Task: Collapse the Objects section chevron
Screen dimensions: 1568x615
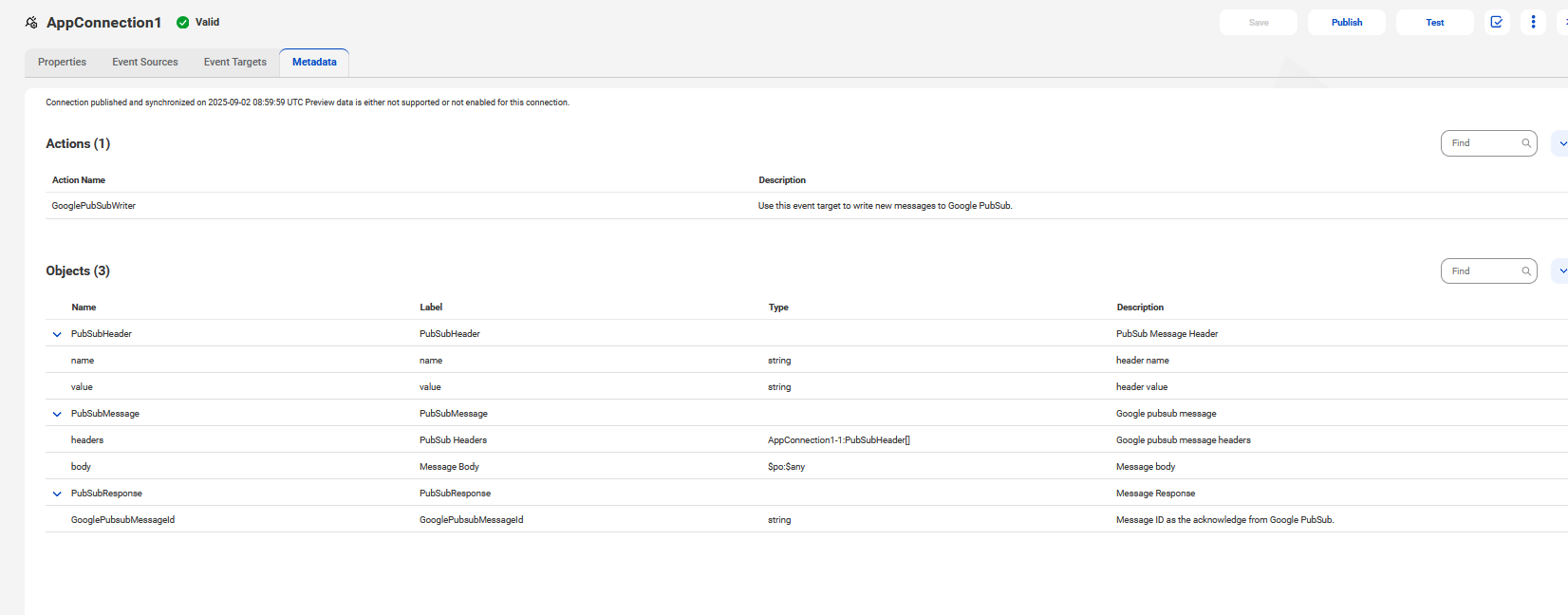Action: pyautogui.click(x=1561, y=271)
